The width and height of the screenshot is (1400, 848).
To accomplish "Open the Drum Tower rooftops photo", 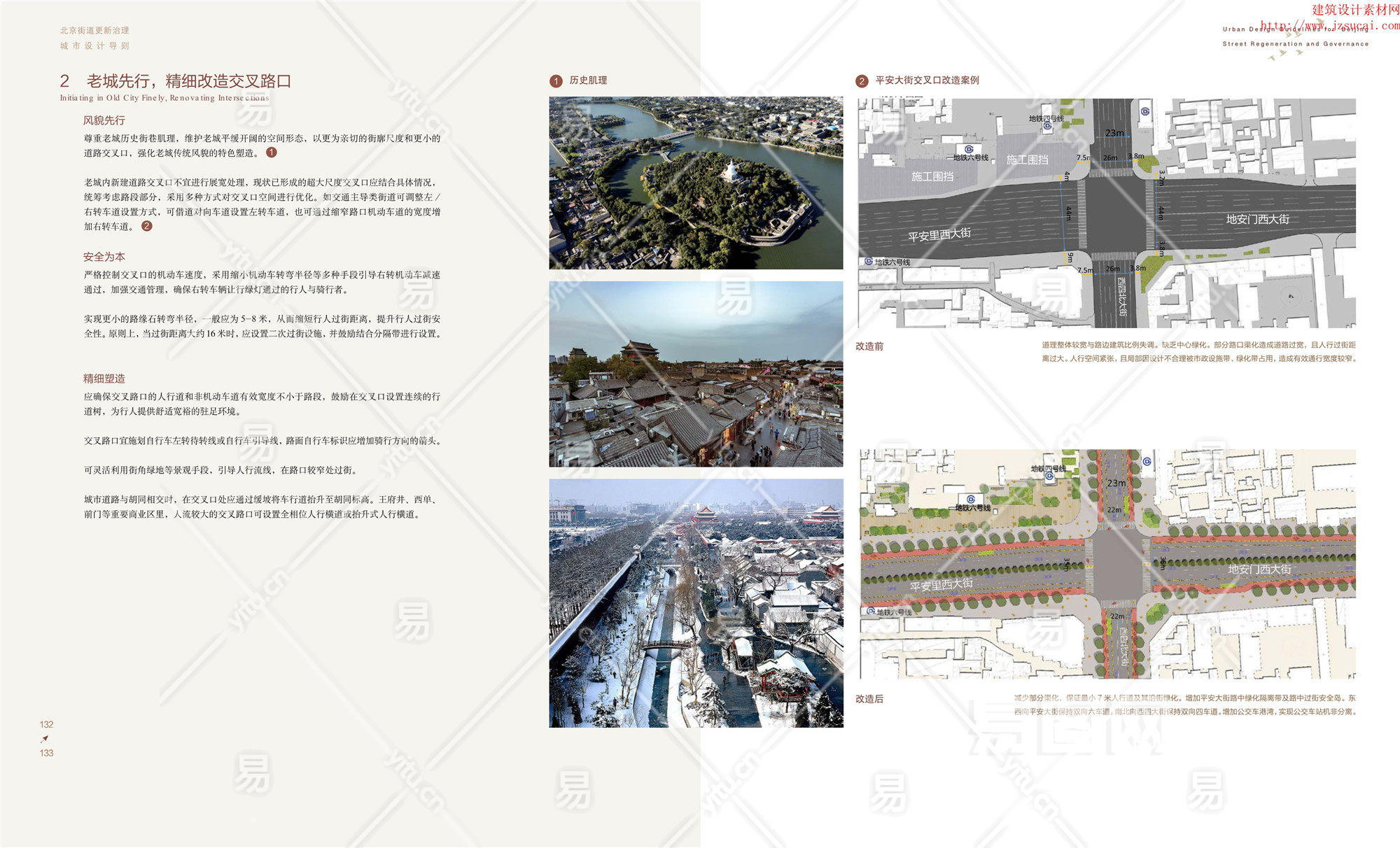I will 696,374.
